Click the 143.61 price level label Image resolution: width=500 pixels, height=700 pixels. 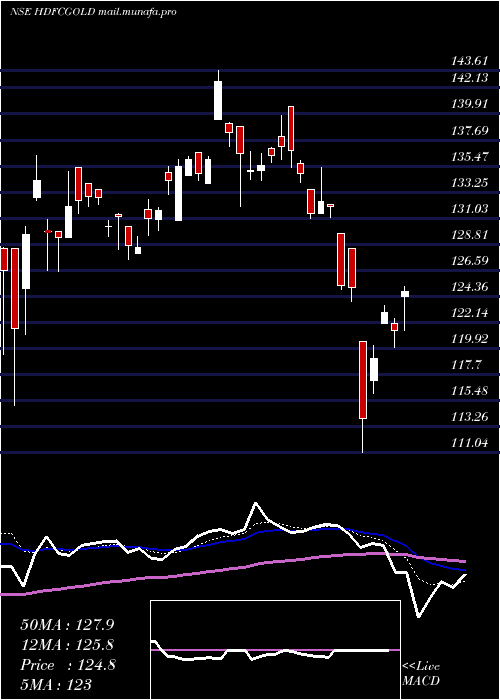(469, 61)
